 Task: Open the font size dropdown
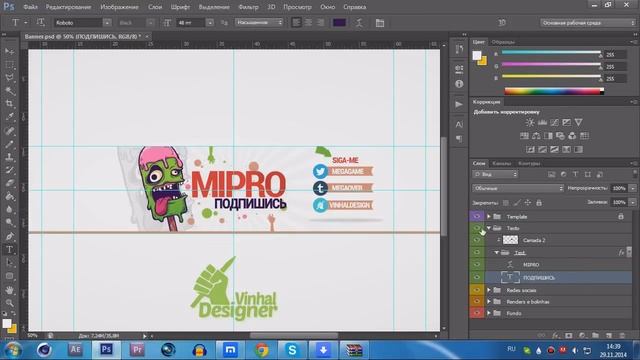point(210,23)
